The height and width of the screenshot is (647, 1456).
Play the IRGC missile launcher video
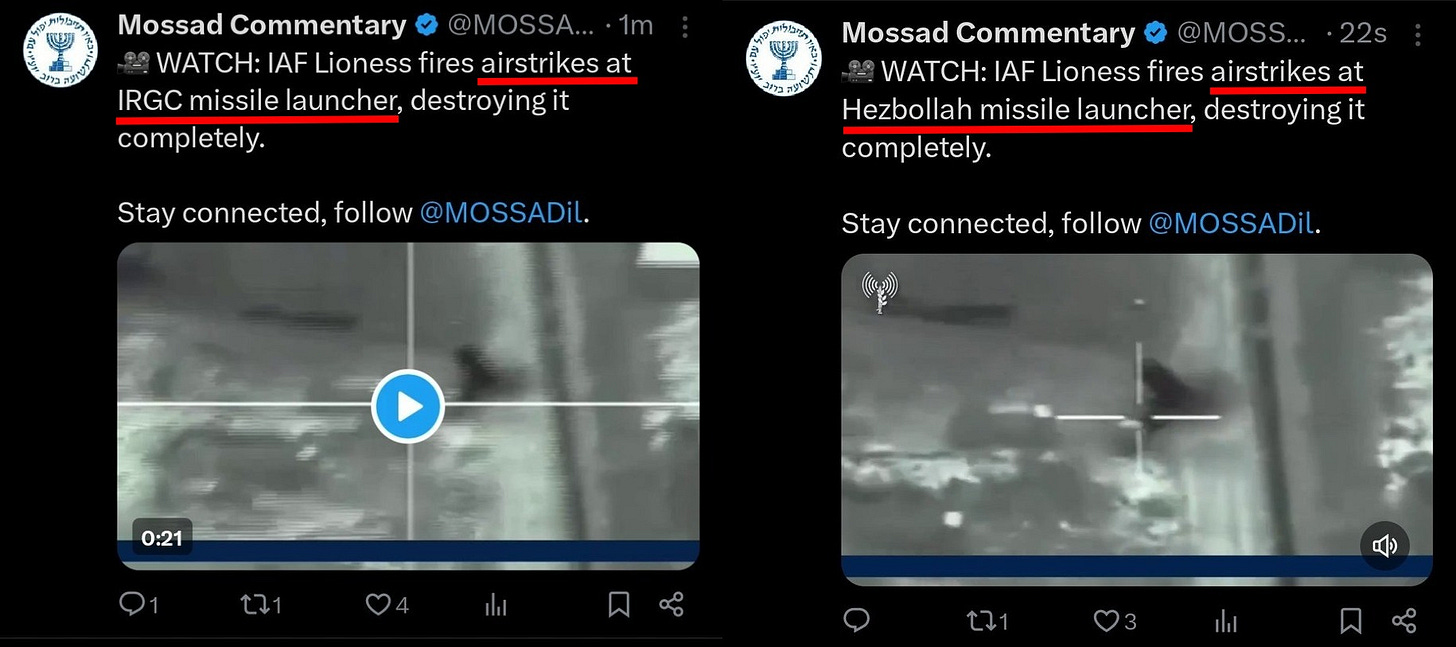(x=408, y=406)
